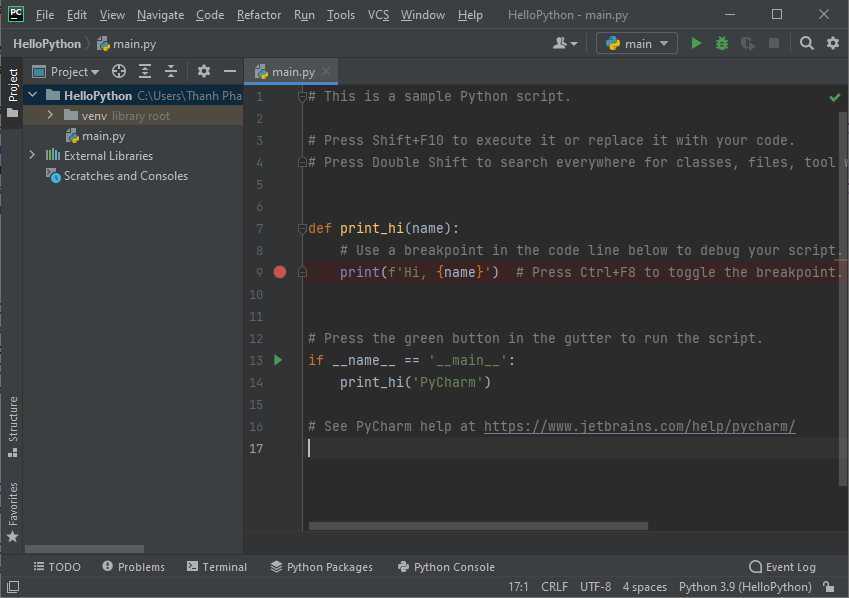Open the Run menu
Image resolution: width=849 pixels, height=598 pixels.
(304, 15)
